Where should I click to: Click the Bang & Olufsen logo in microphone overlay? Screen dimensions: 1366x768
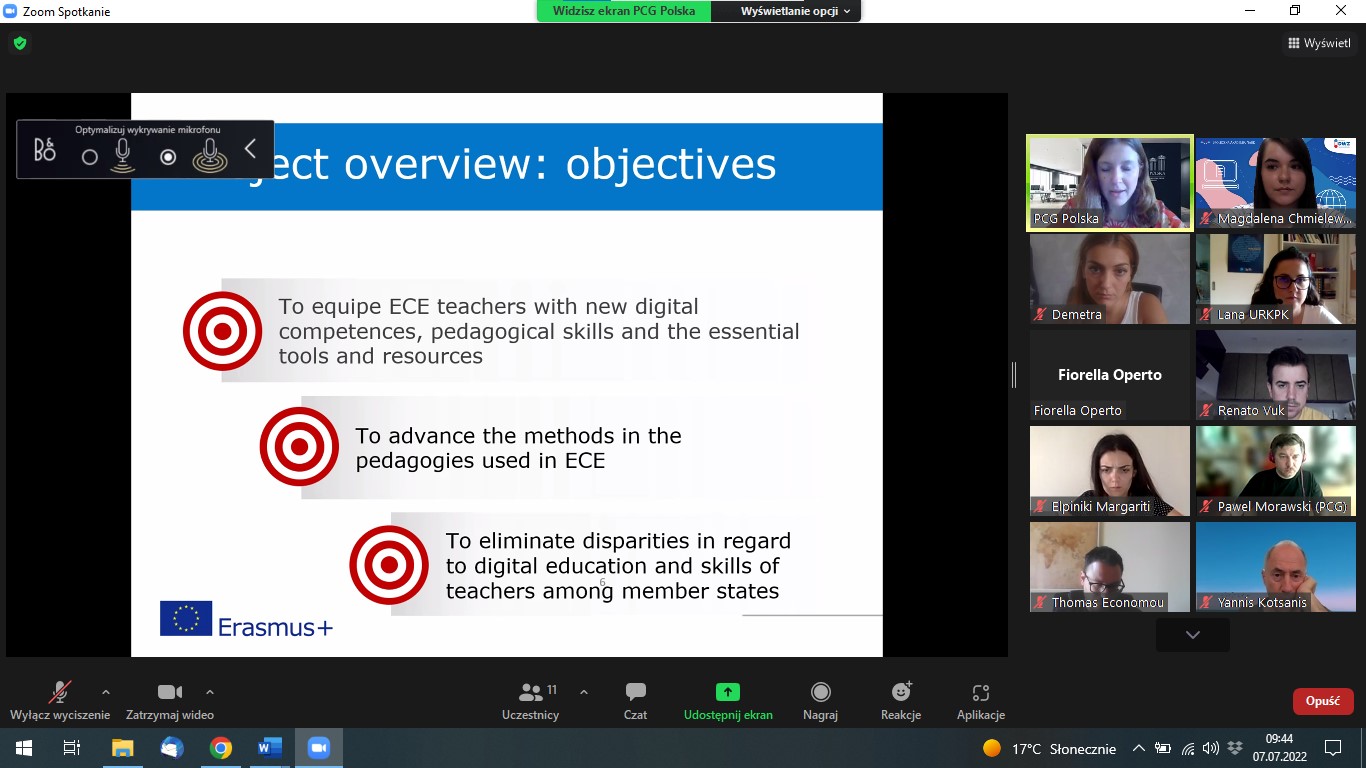point(44,152)
